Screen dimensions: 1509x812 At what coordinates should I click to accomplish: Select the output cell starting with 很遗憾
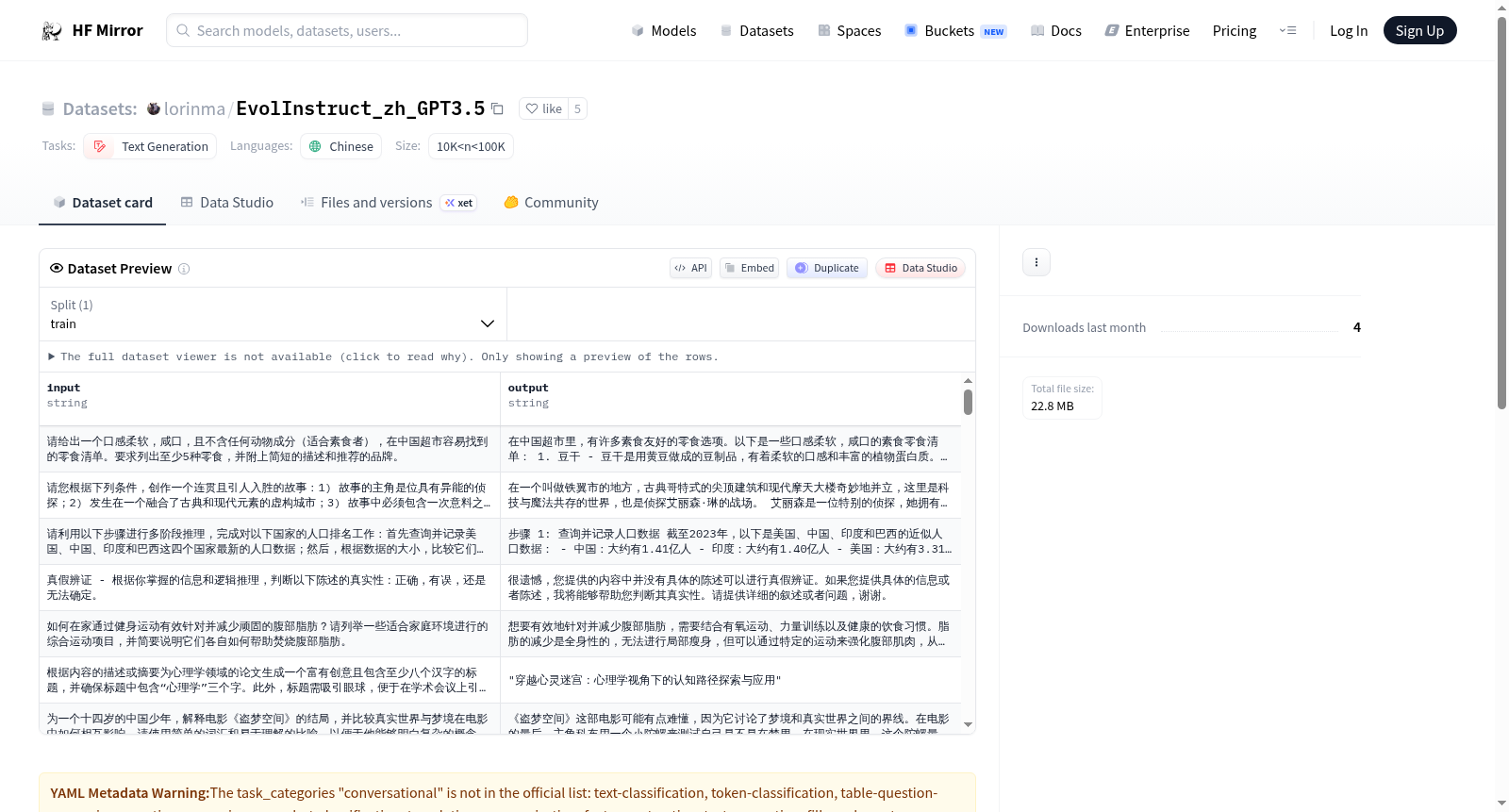731,588
